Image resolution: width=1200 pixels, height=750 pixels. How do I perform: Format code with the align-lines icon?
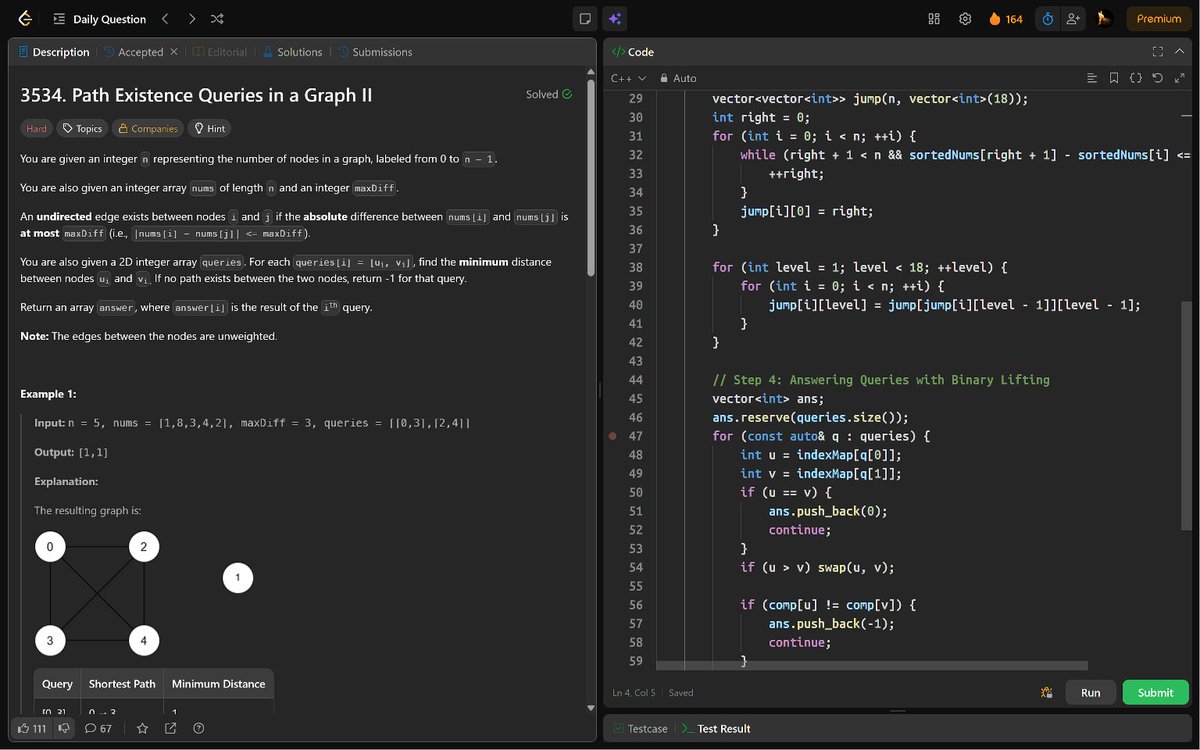click(x=1092, y=78)
